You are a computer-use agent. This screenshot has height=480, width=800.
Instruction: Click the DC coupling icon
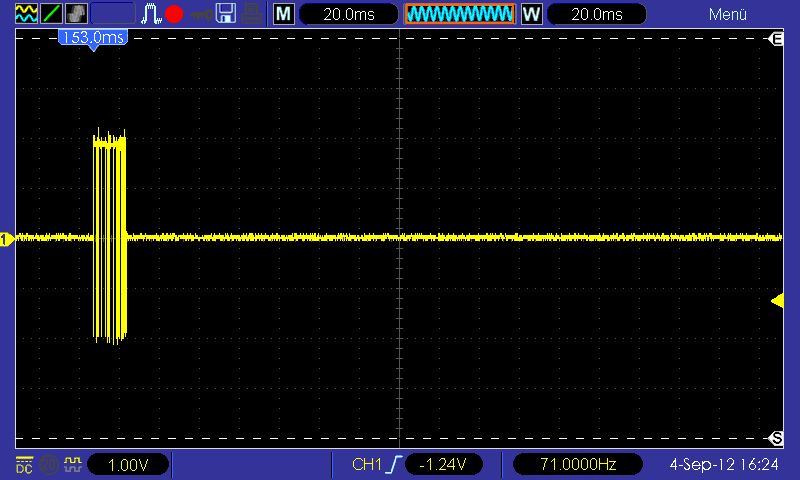pyautogui.click(x=24, y=464)
